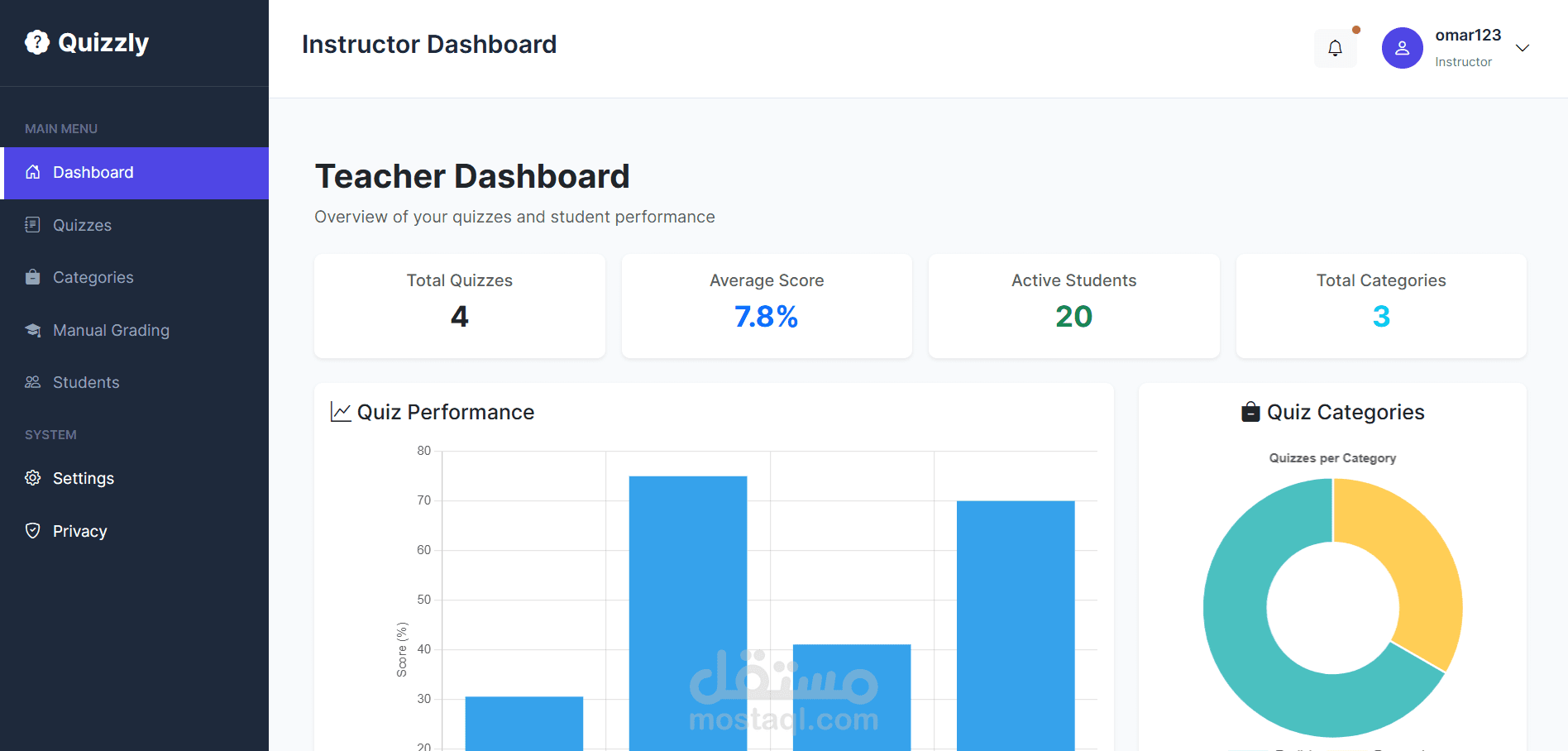The image size is (1568, 751).
Task: Click the Students people icon
Action: tap(33, 382)
